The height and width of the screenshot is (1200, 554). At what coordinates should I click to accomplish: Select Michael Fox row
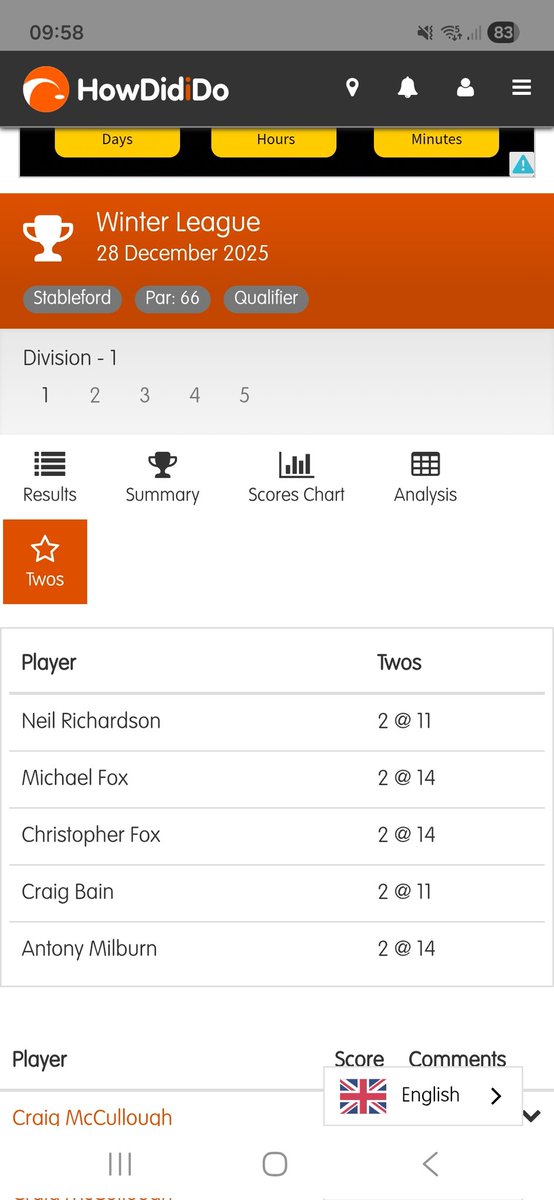277,778
